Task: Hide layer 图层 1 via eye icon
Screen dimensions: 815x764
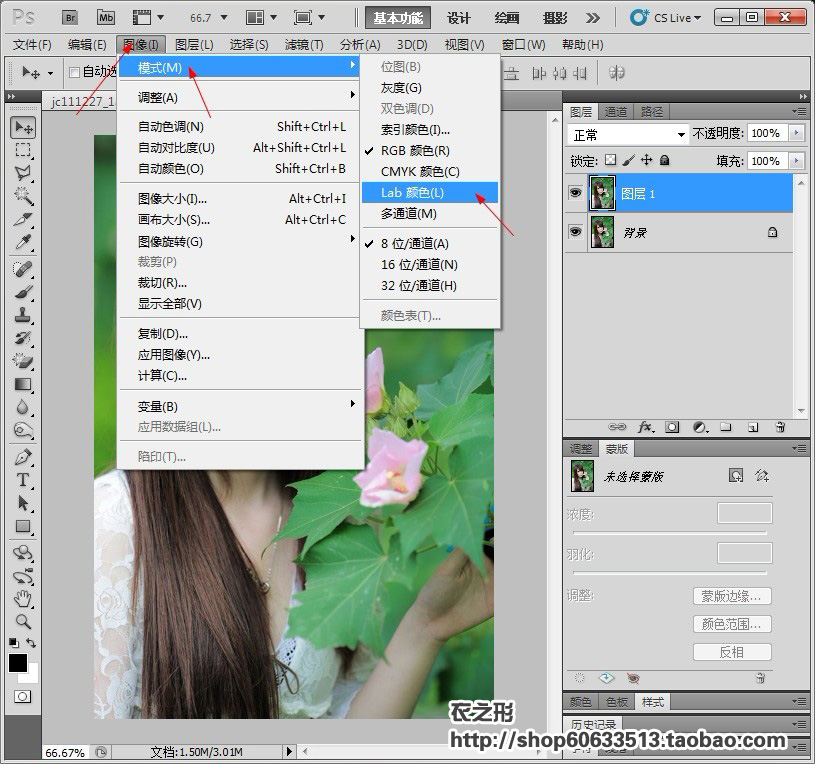Action: (575, 193)
